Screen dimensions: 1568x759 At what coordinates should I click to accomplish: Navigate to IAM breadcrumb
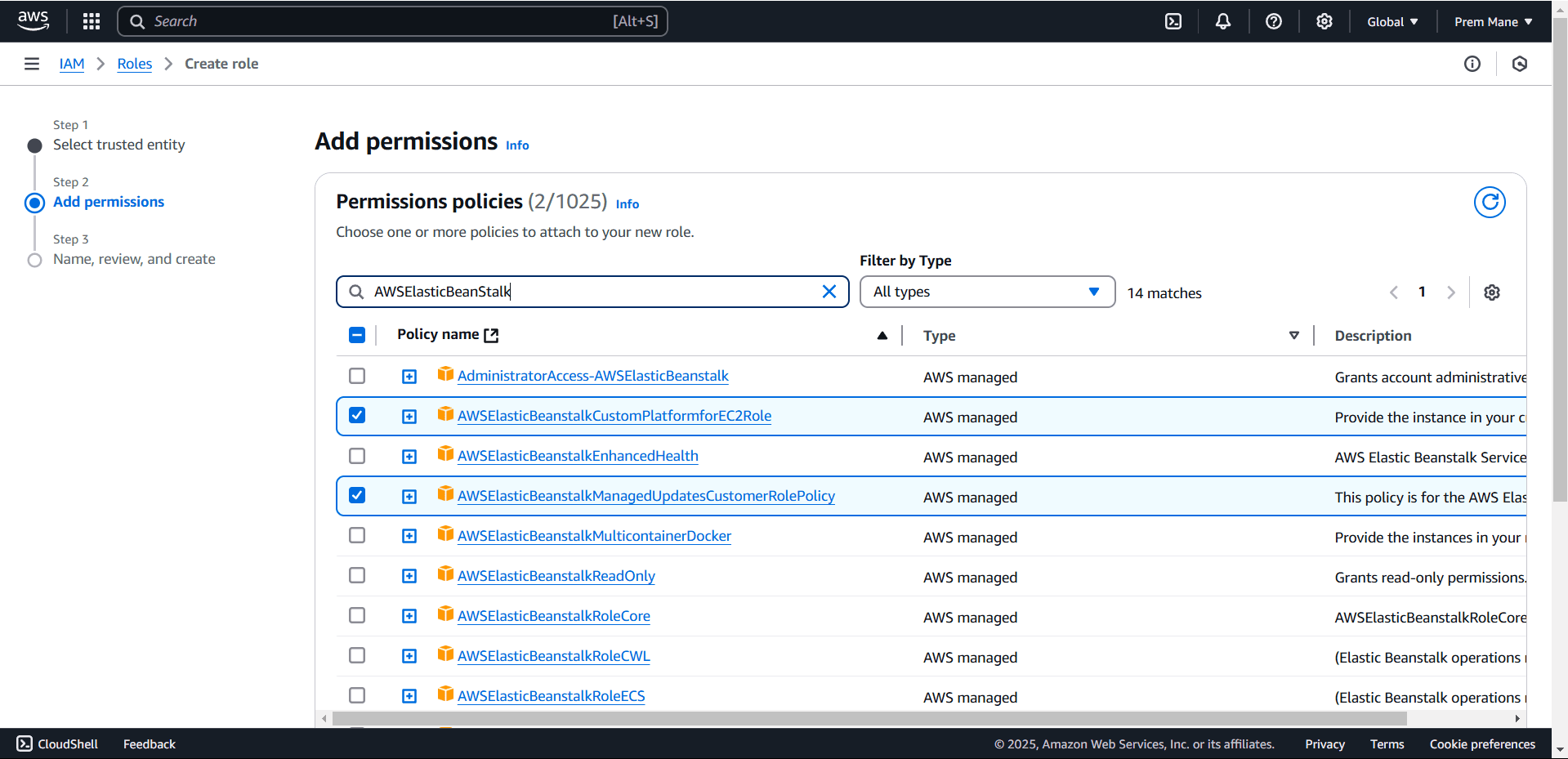72,64
